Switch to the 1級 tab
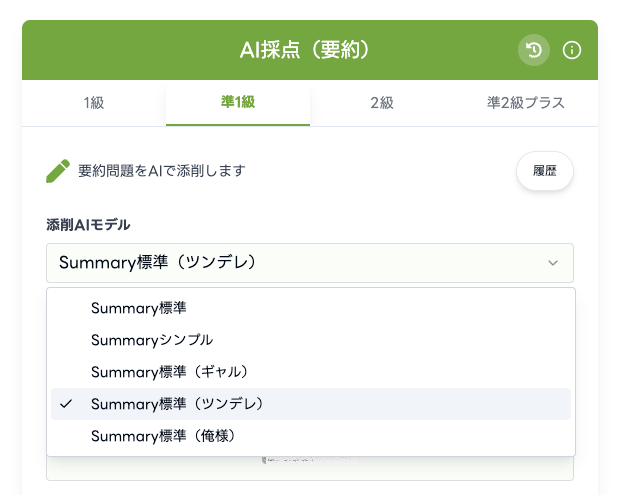Screen dimensions: 620x495 tap(93, 102)
